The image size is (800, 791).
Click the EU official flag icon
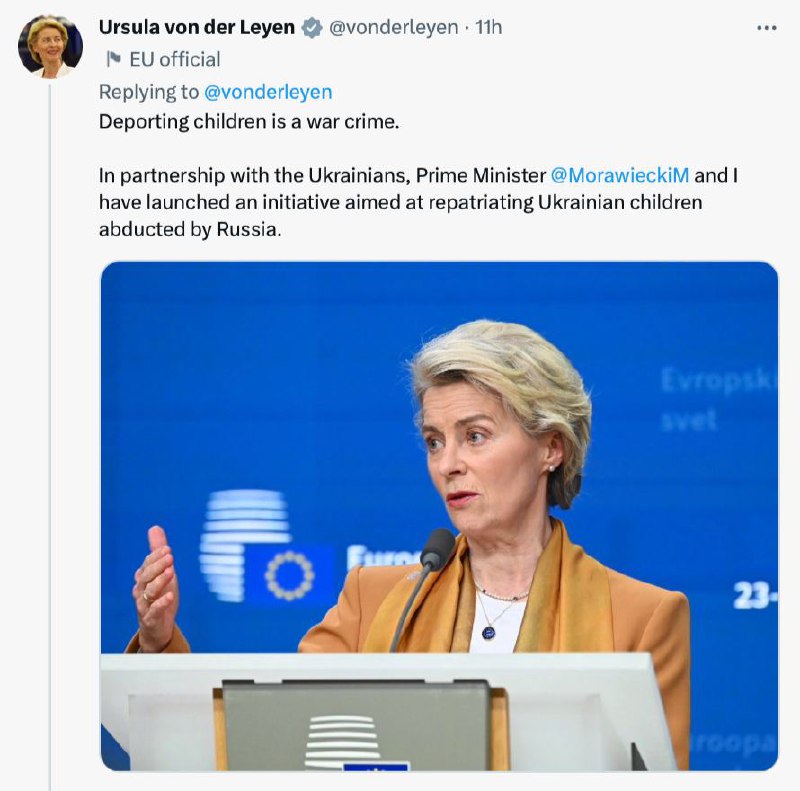(x=114, y=60)
